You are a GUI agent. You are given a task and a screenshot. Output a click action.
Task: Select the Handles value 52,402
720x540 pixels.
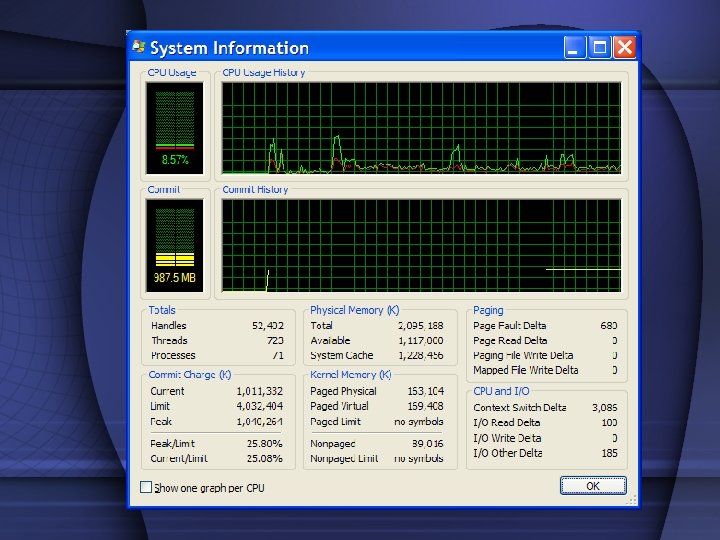tap(268, 326)
